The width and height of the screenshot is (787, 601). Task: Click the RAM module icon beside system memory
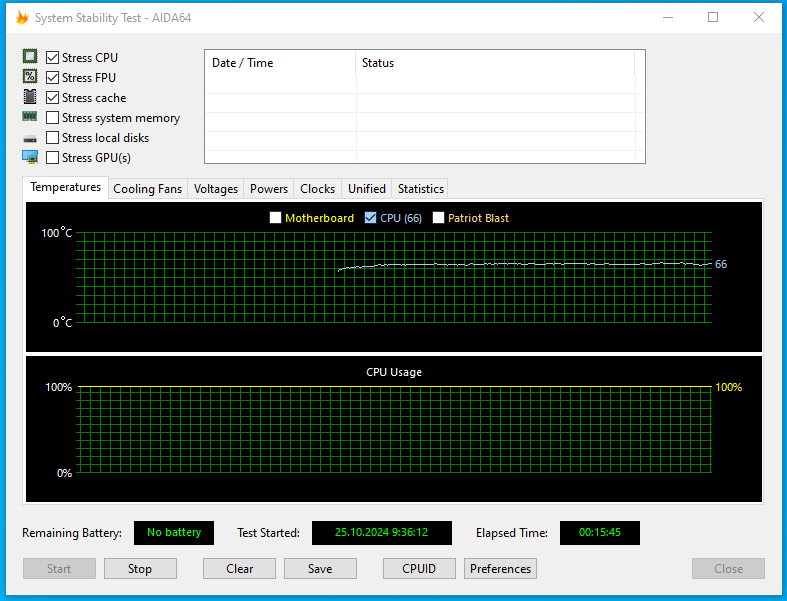30,116
